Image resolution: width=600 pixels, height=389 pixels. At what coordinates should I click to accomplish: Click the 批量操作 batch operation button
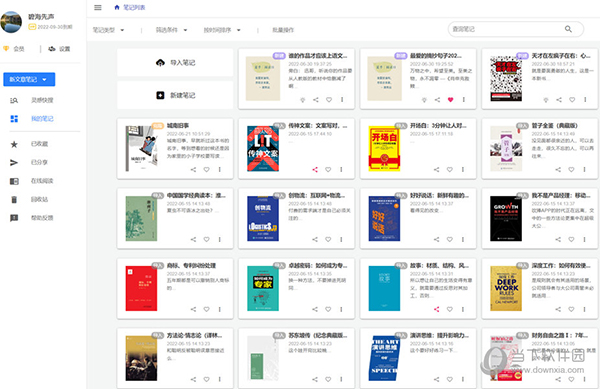[283, 30]
